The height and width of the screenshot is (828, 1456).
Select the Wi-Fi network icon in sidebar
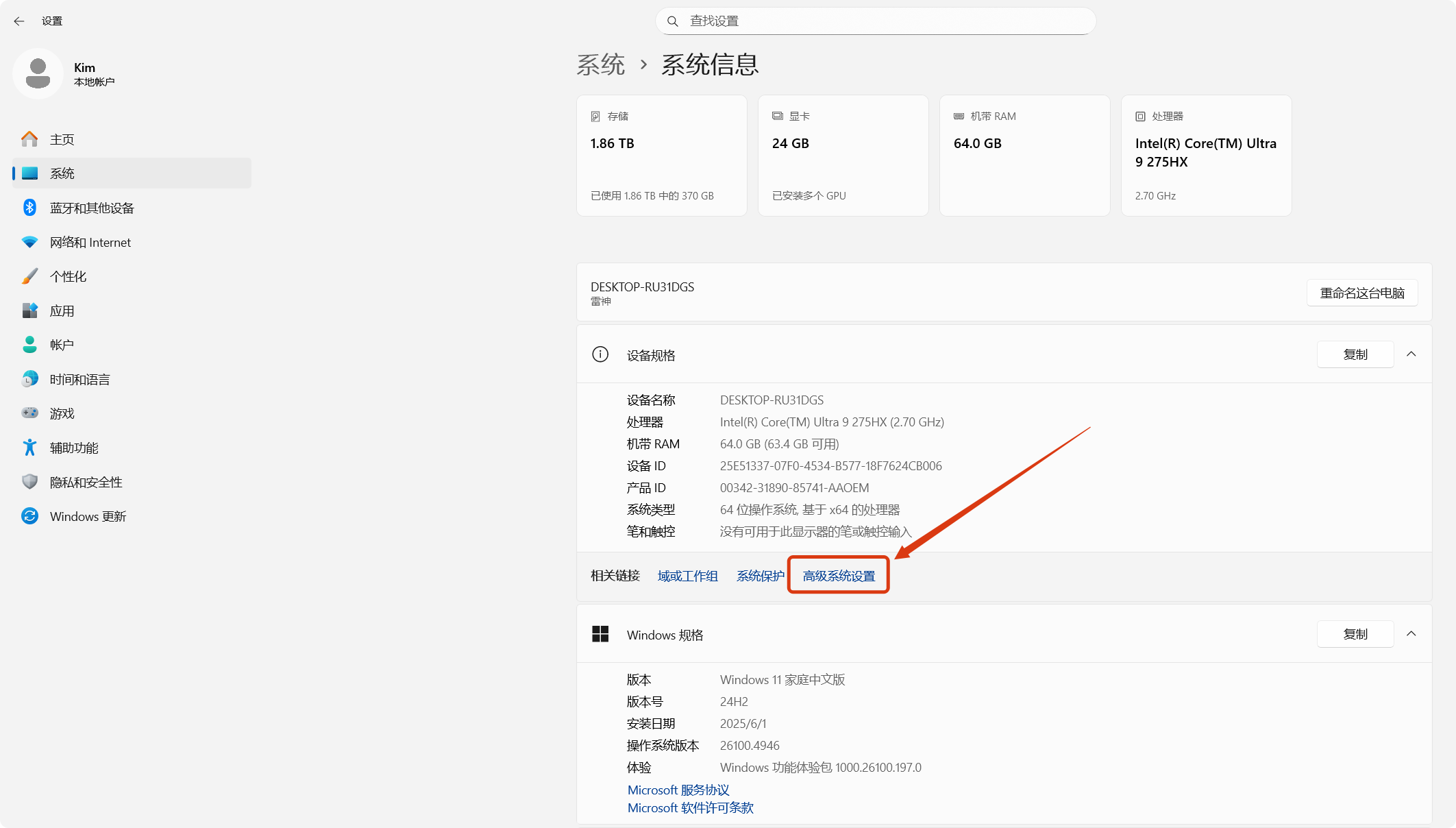pyautogui.click(x=29, y=242)
